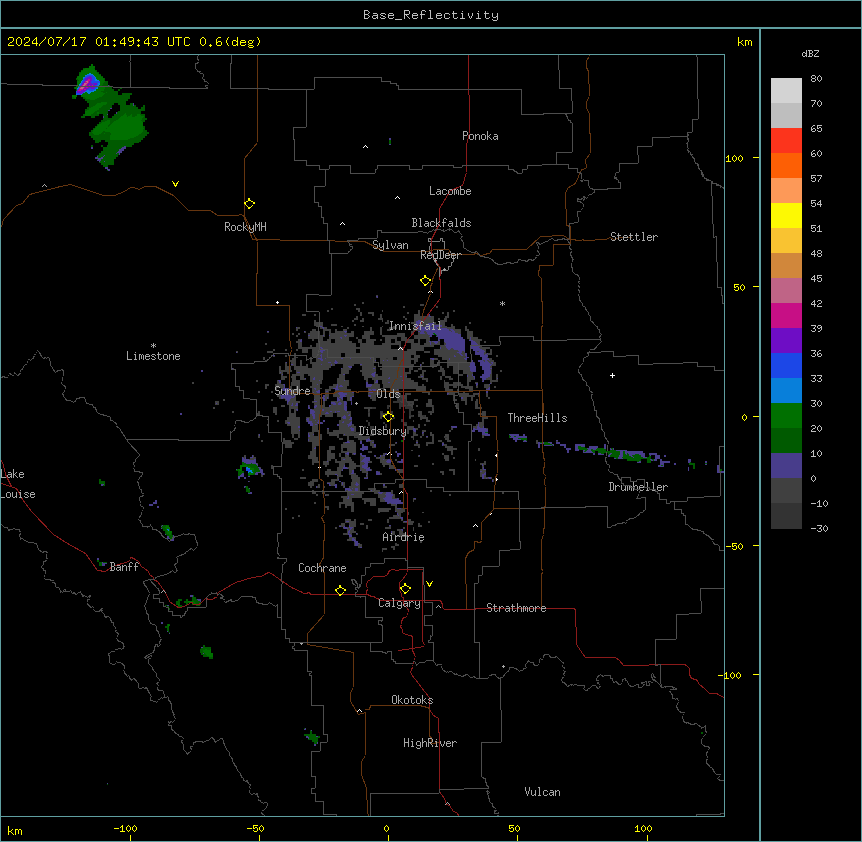Click the green swatch between 30 and 20

pyautogui.click(x=786, y=416)
